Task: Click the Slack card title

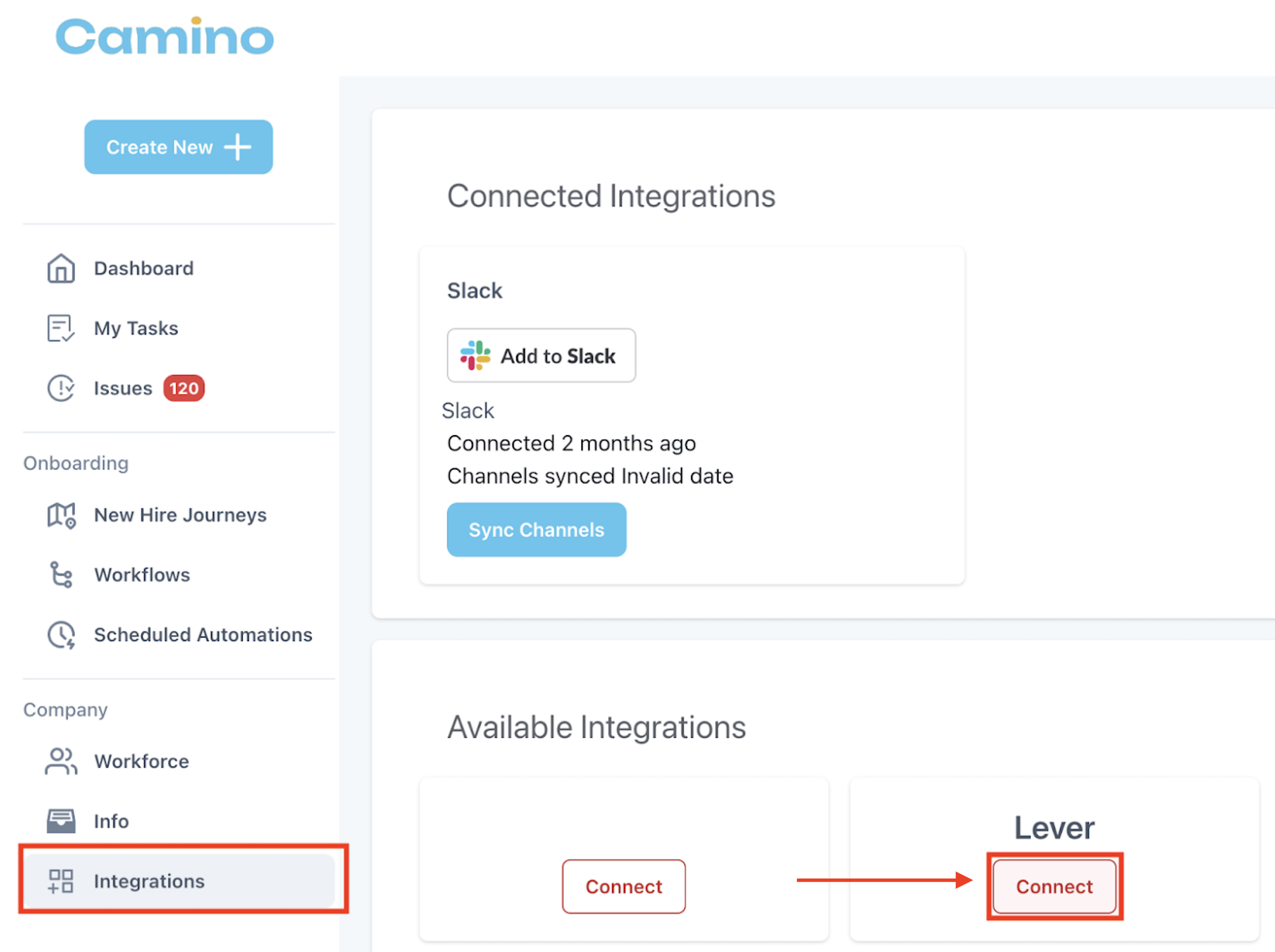Action: [475, 291]
